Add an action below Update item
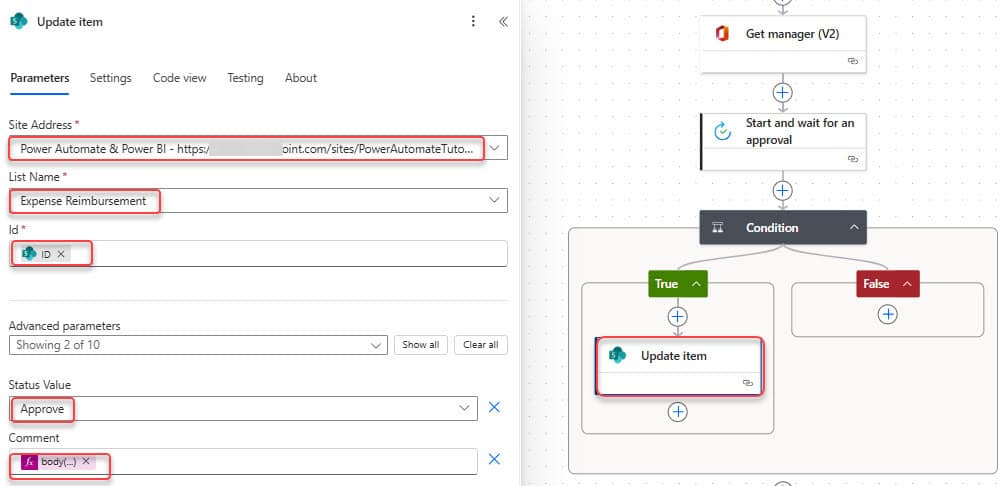1004x486 pixels. pos(677,412)
